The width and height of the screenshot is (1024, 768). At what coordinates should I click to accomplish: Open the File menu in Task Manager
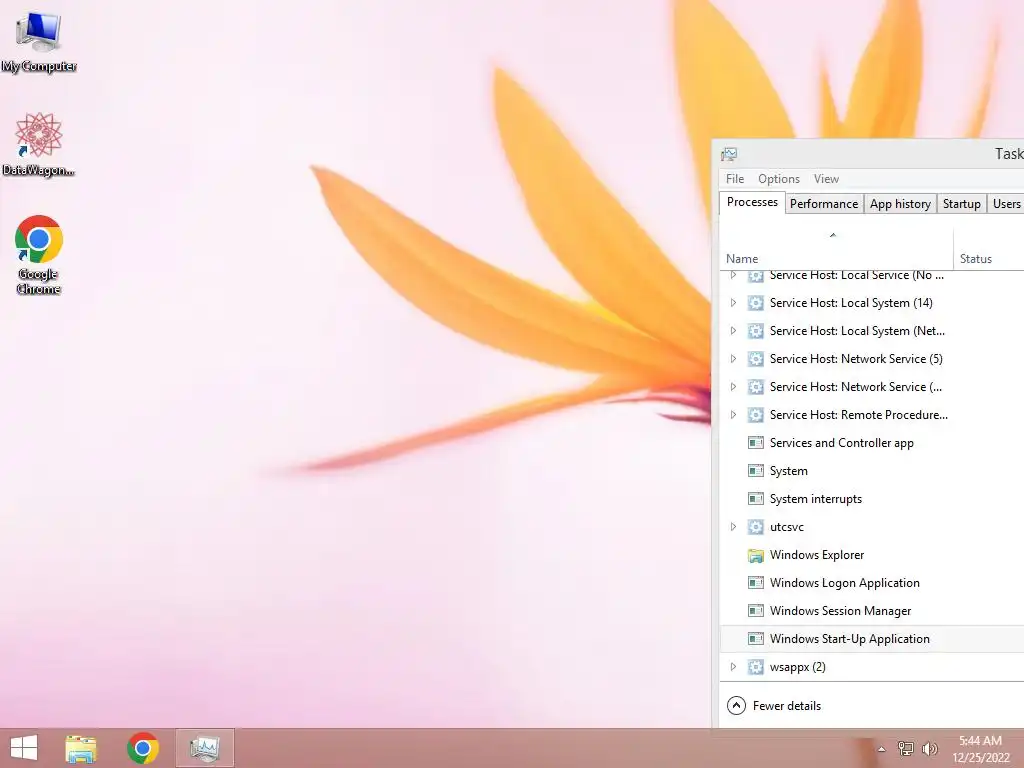735,179
